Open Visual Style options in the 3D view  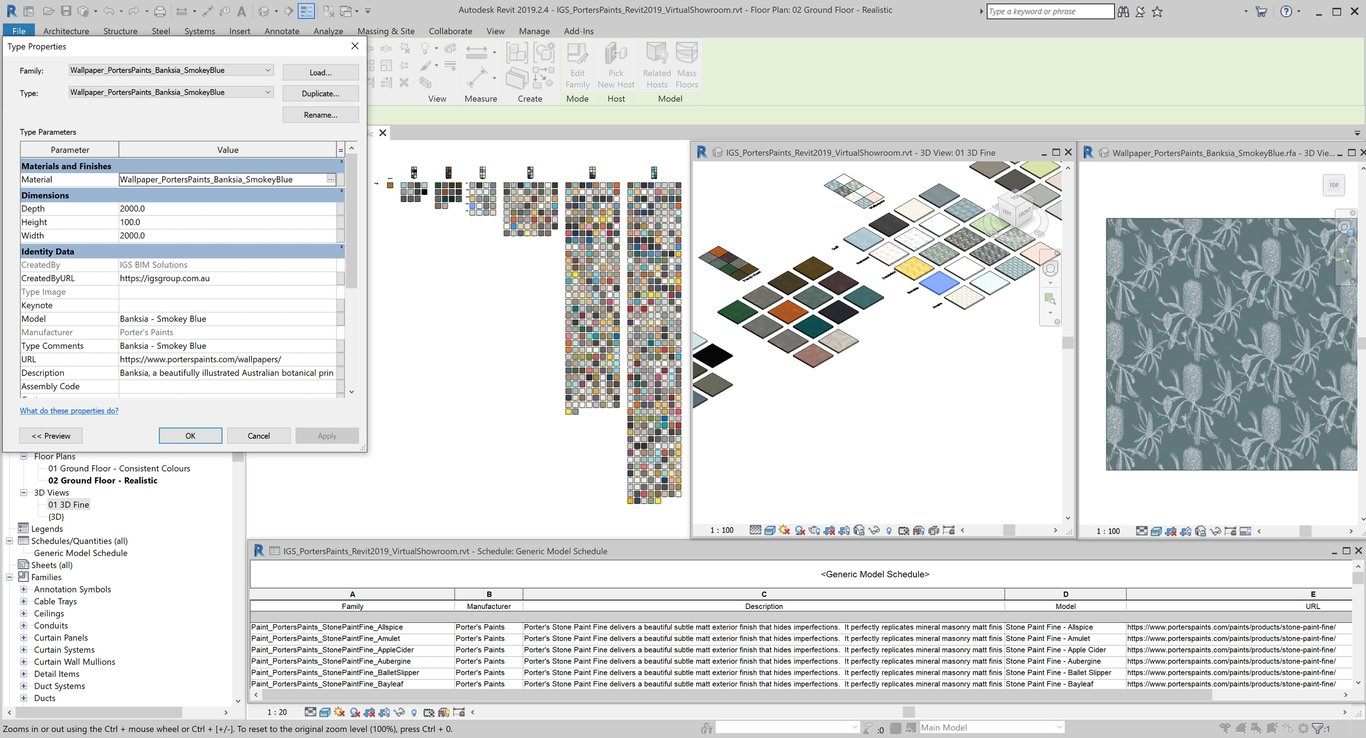770,531
